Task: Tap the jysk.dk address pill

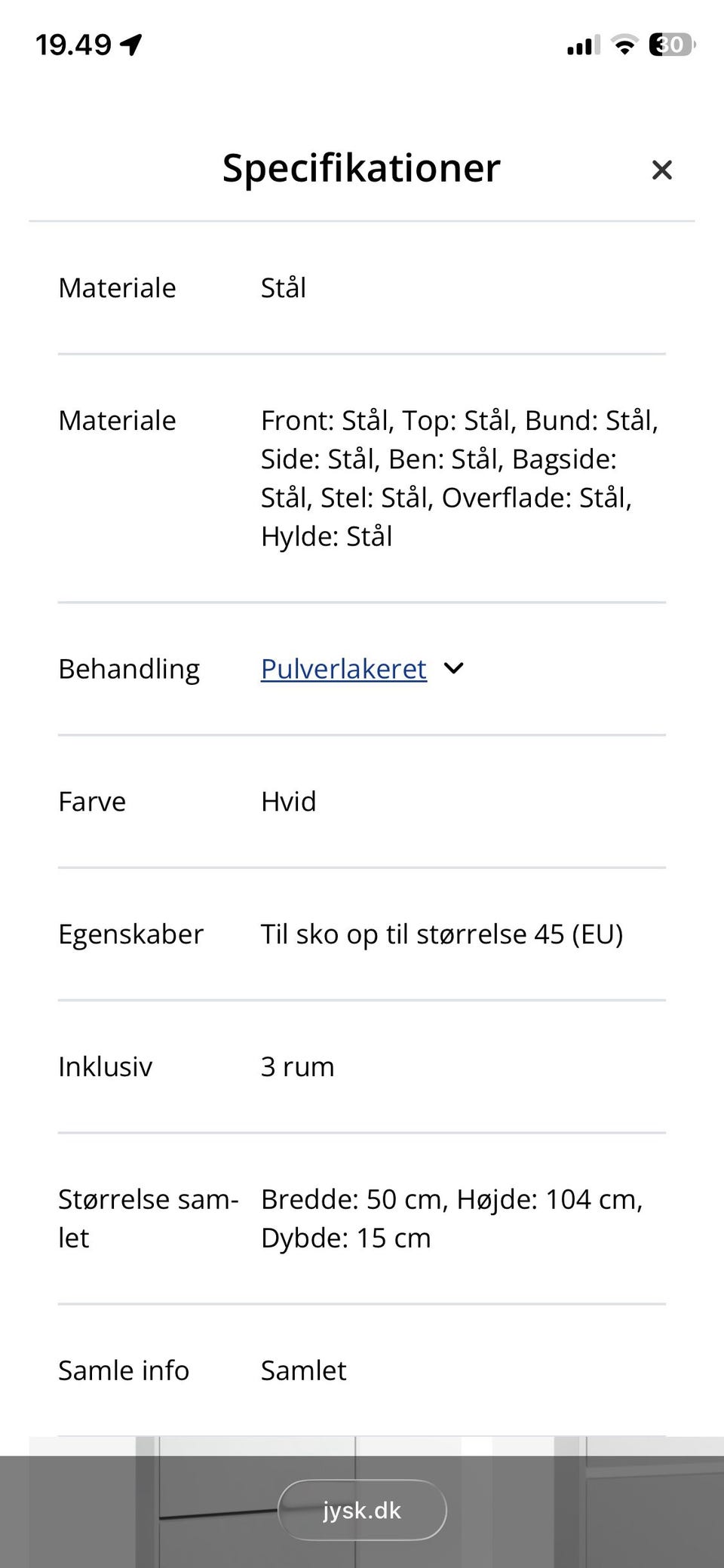Action: click(x=362, y=1510)
